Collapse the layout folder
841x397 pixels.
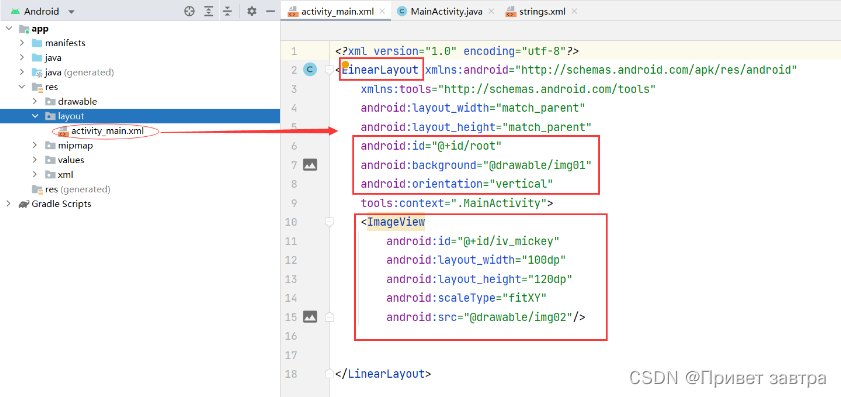click(35, 116)
